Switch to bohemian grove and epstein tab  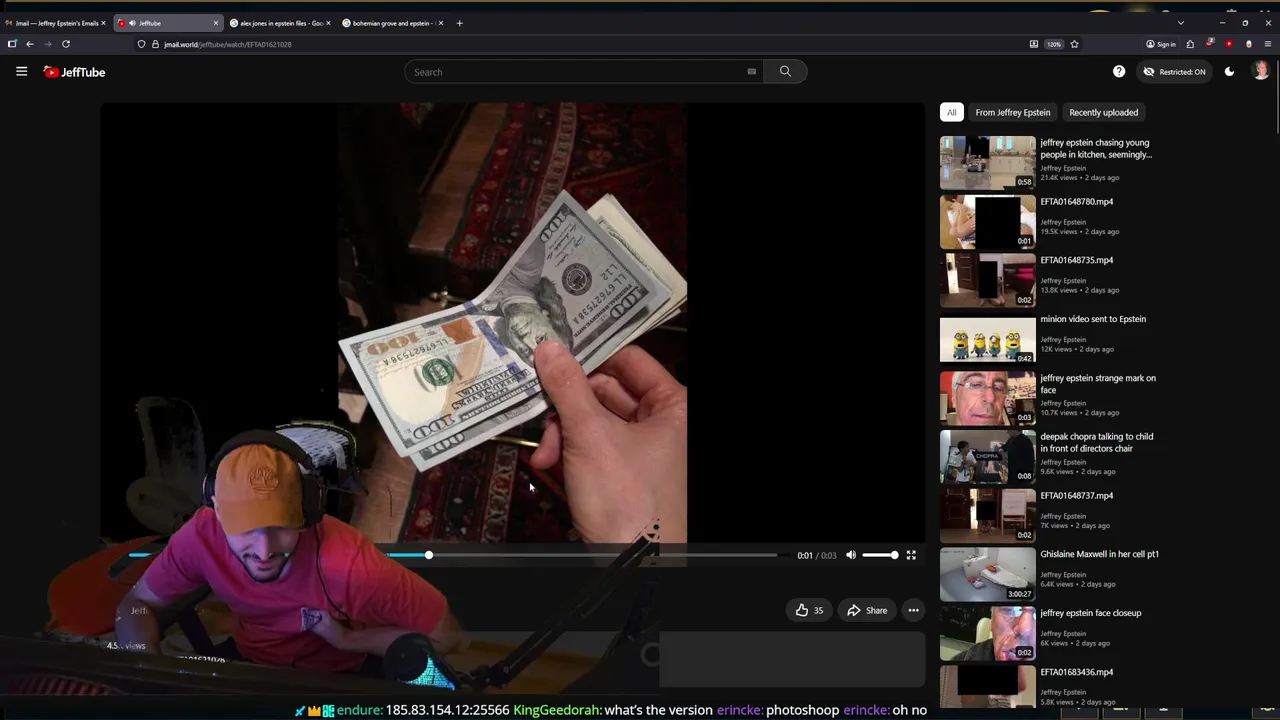tap(392, 23)
